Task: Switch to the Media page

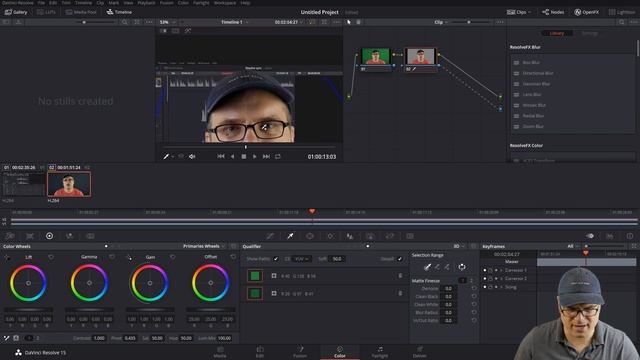Action: coord(220,352)
